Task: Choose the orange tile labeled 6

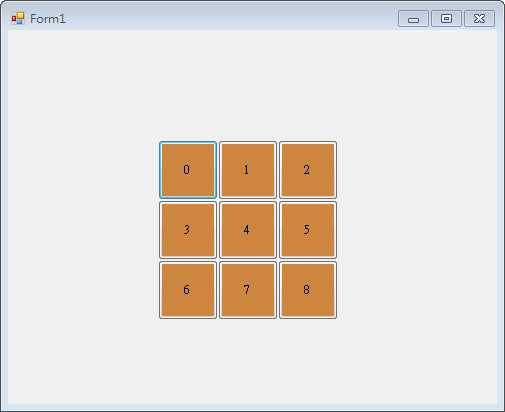Action: point(188,290)
